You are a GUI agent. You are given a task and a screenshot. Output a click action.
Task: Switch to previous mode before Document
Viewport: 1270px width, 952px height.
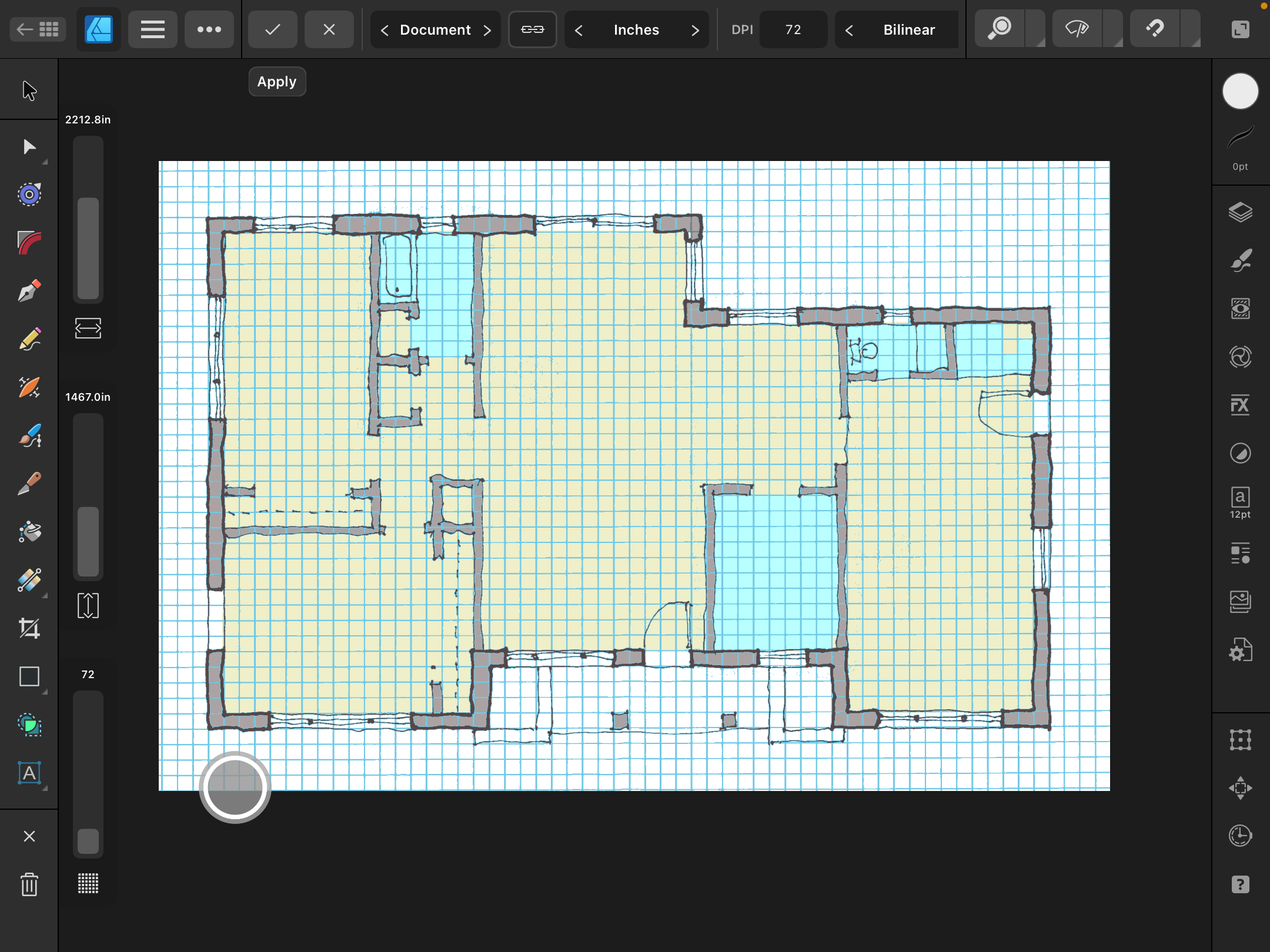(385, 30)
